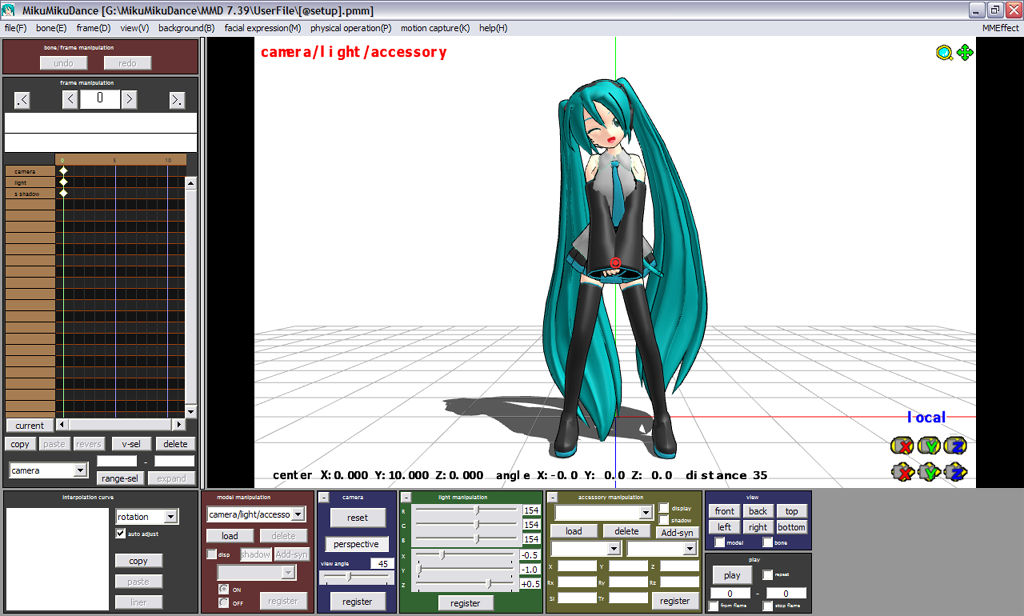Open the frame(D) menu
Screen dimensions: 1024x616
93,28
